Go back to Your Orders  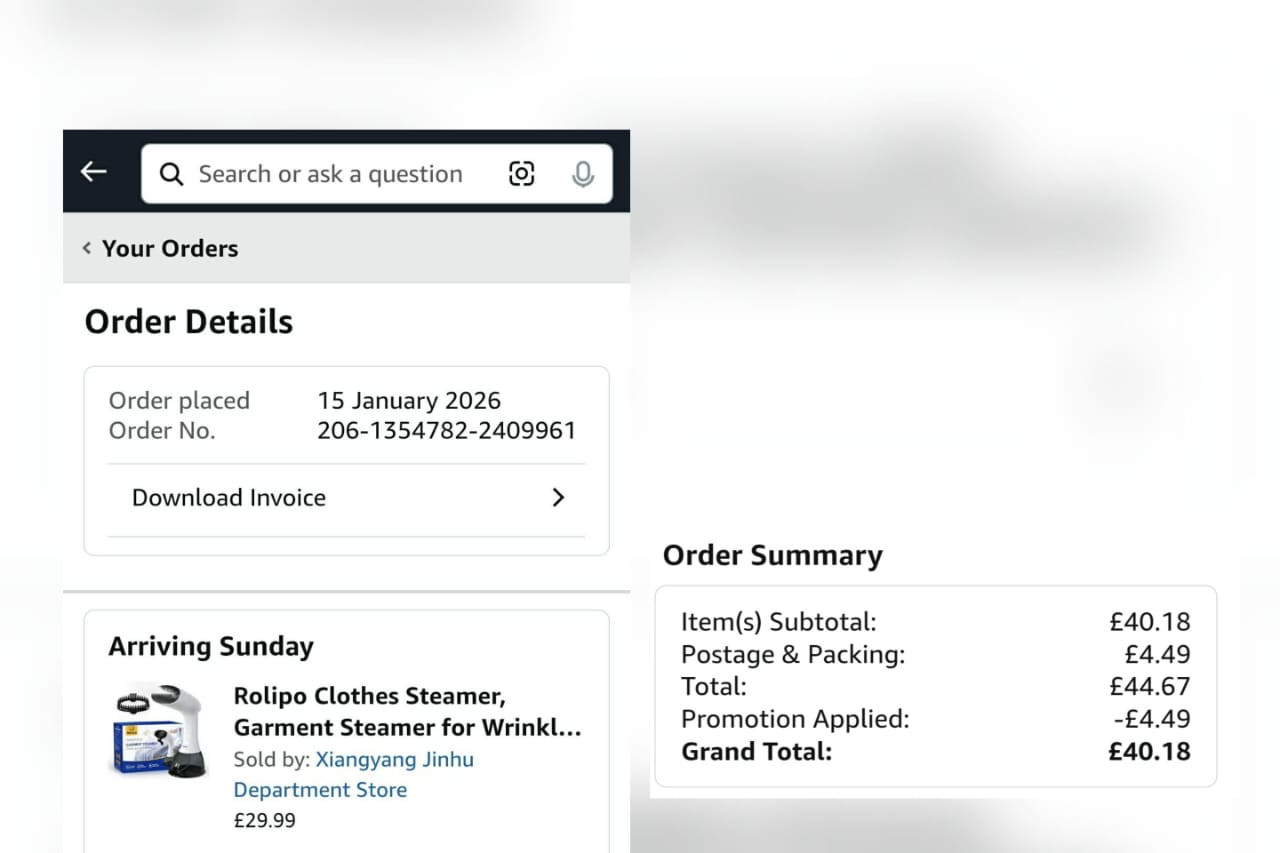click(170, 248)
